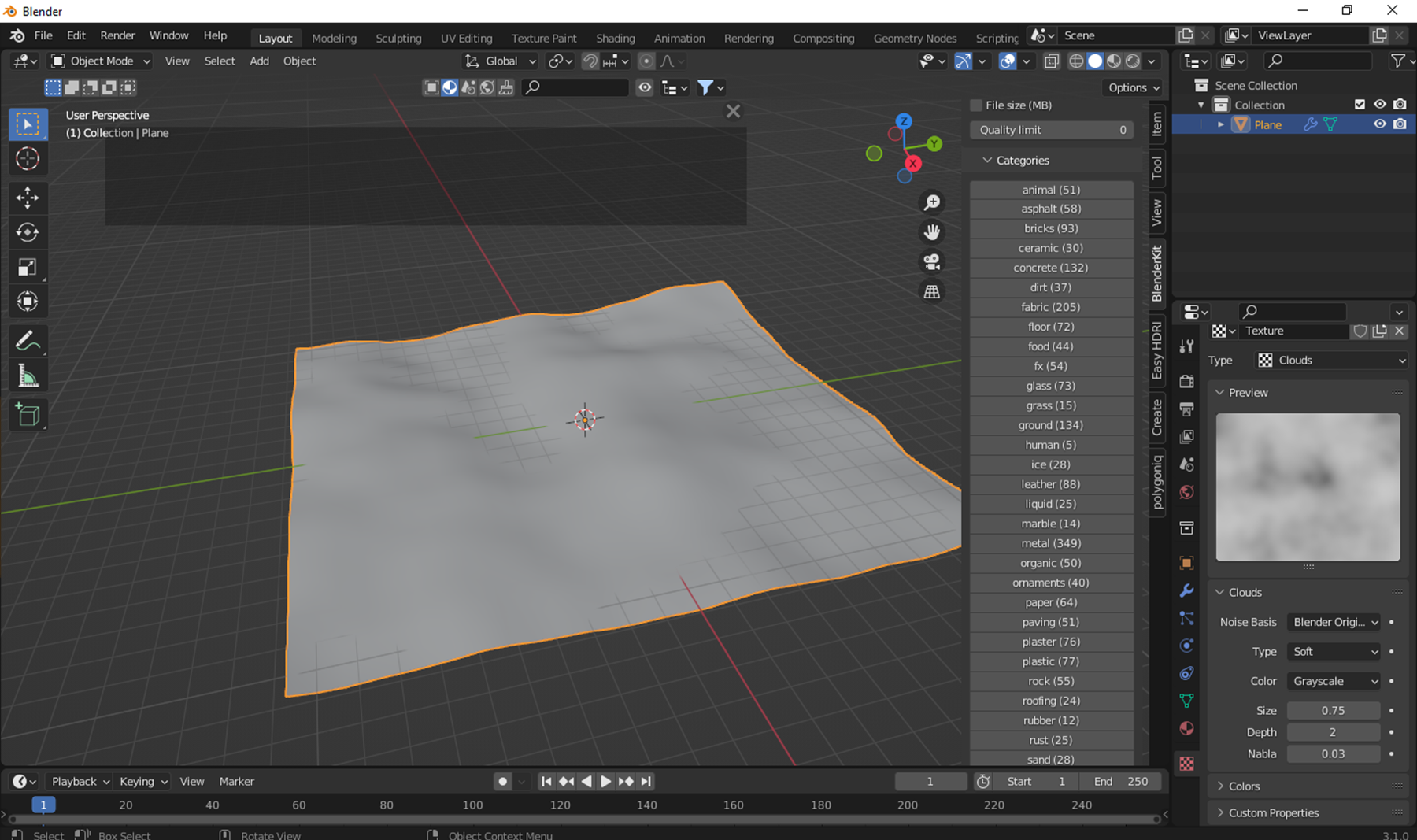Open the Material properties sphere tab
Screen dimensions: 1417x840
pyautogui.click(x=1186, y=728)
